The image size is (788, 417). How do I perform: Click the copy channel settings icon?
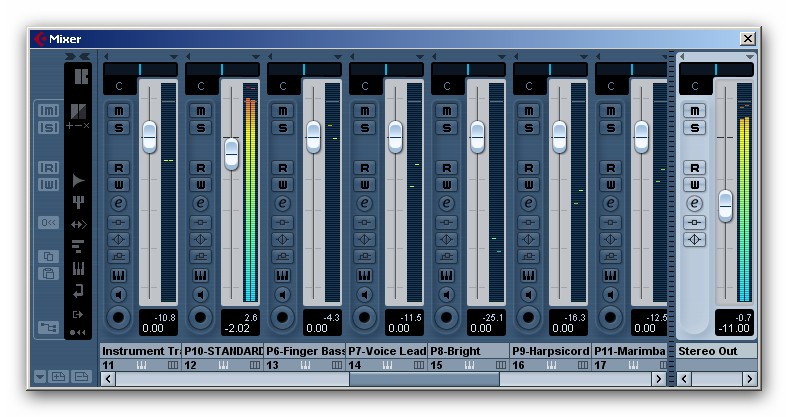[49, 257]
